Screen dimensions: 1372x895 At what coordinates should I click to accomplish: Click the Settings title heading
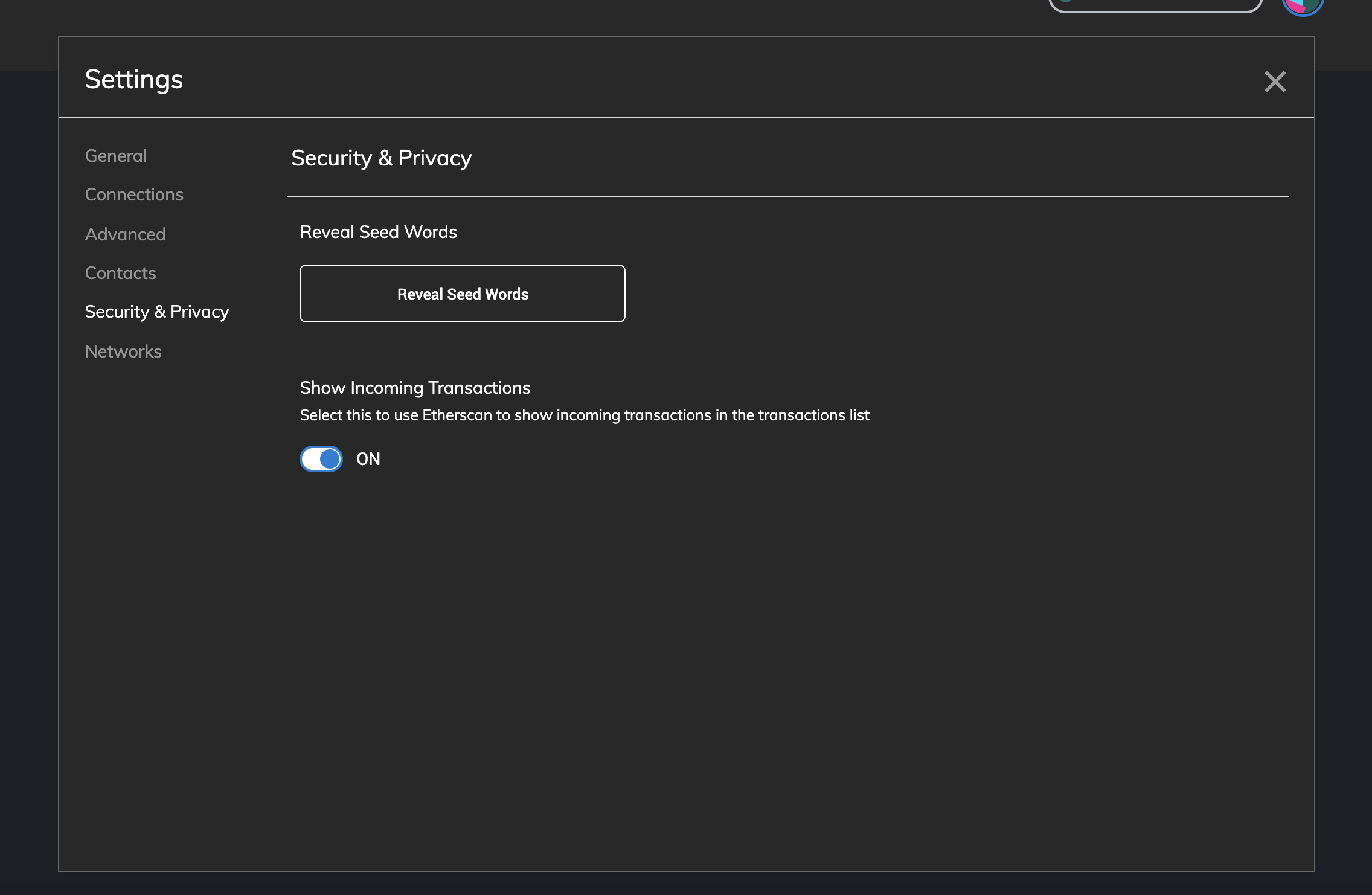[x=134, y=79]
